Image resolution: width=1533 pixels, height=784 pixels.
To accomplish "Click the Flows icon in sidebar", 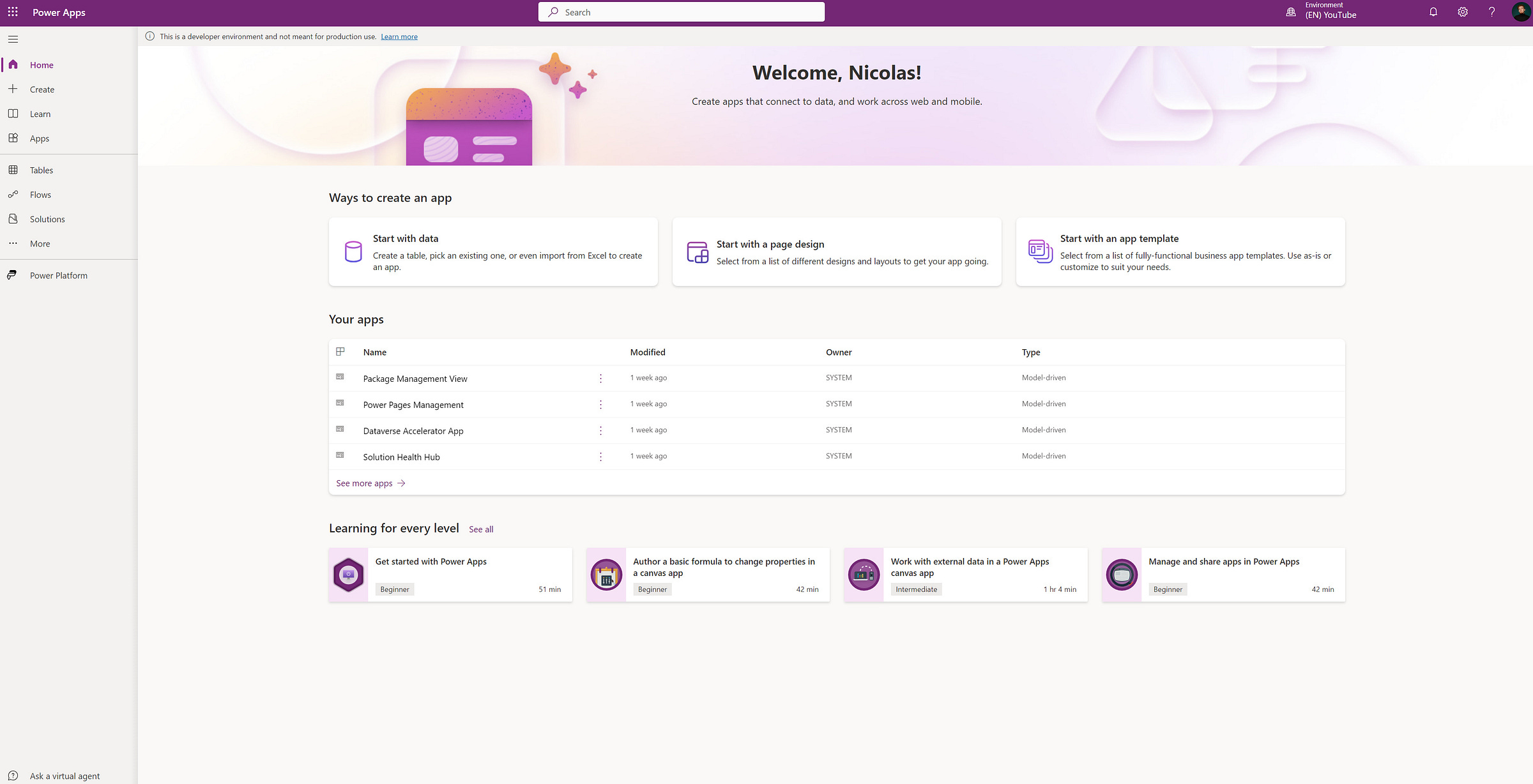I will (13, 194).
